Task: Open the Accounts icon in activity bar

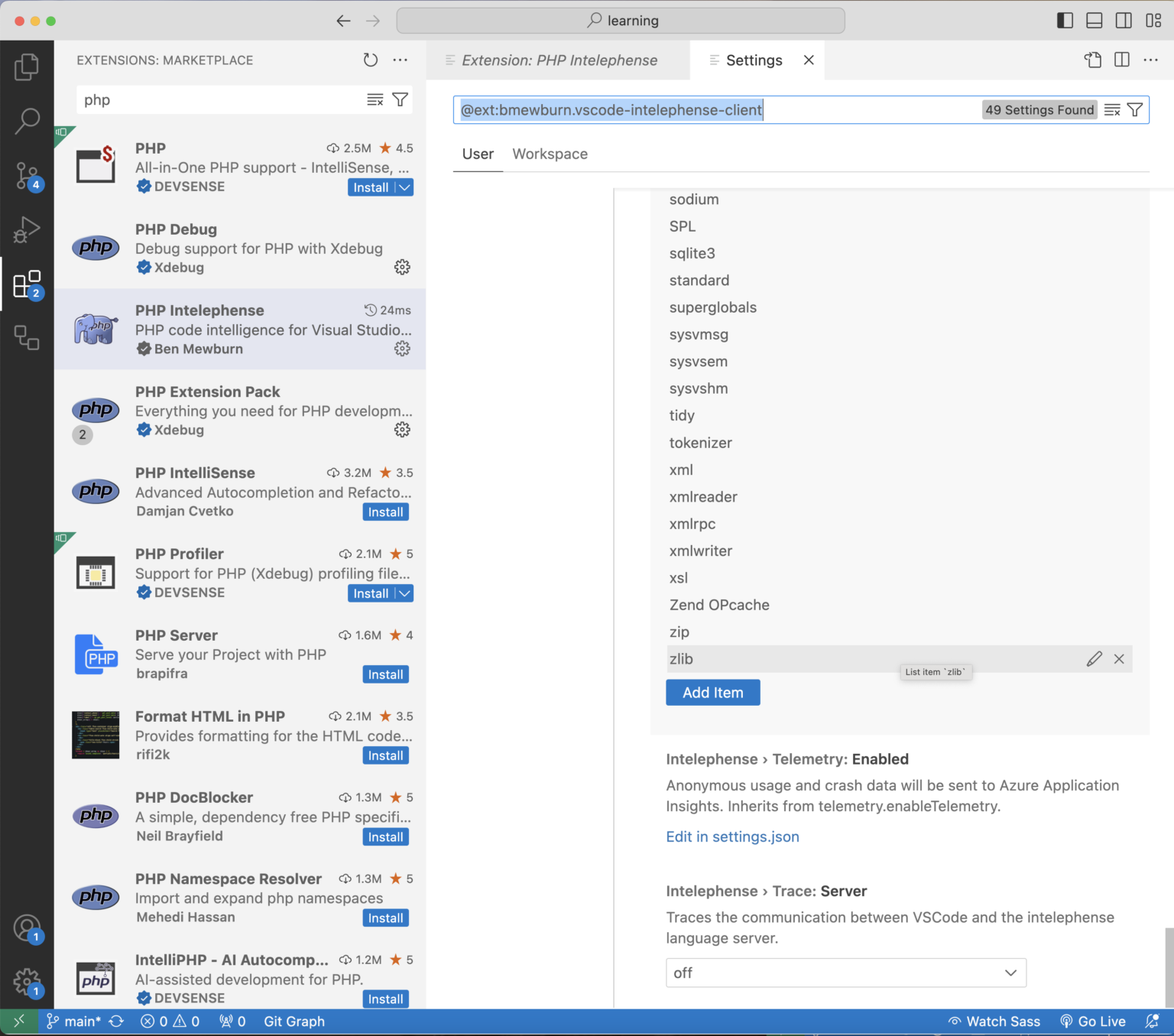Action: coord(28,927)
